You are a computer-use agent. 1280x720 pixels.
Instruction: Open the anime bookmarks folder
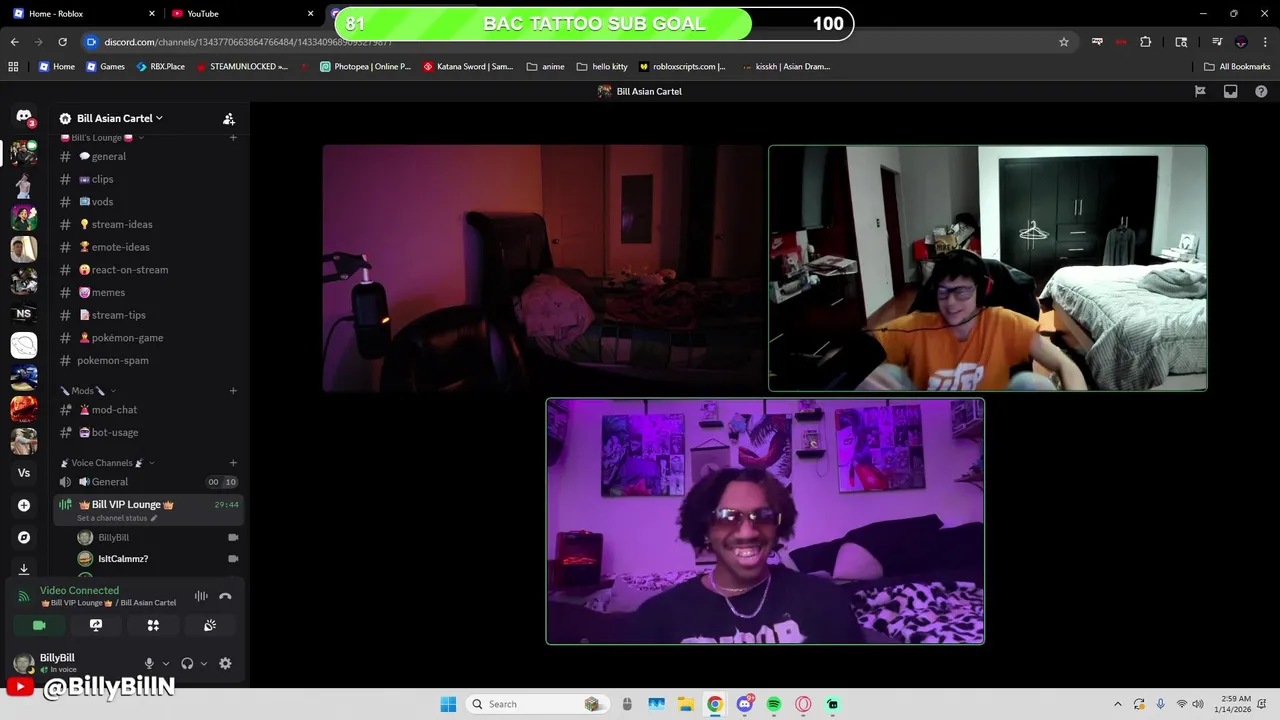[545, 66]
